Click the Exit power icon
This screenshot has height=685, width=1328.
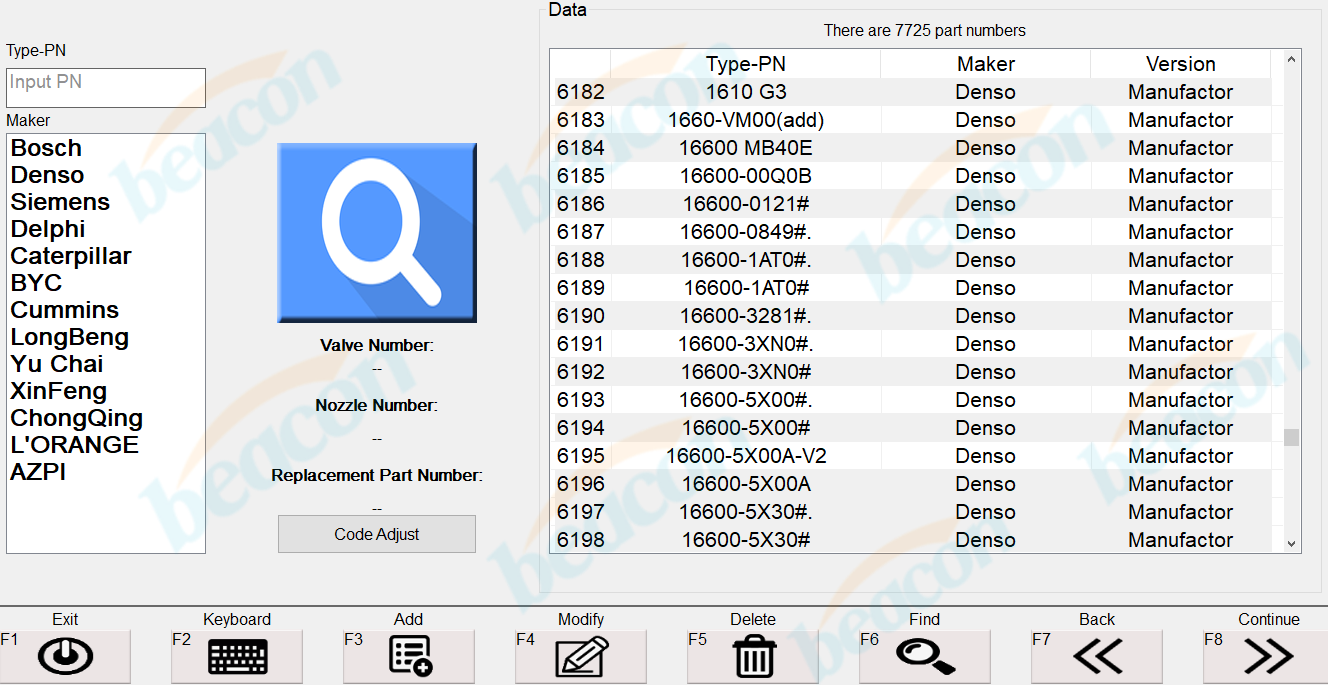65,656
